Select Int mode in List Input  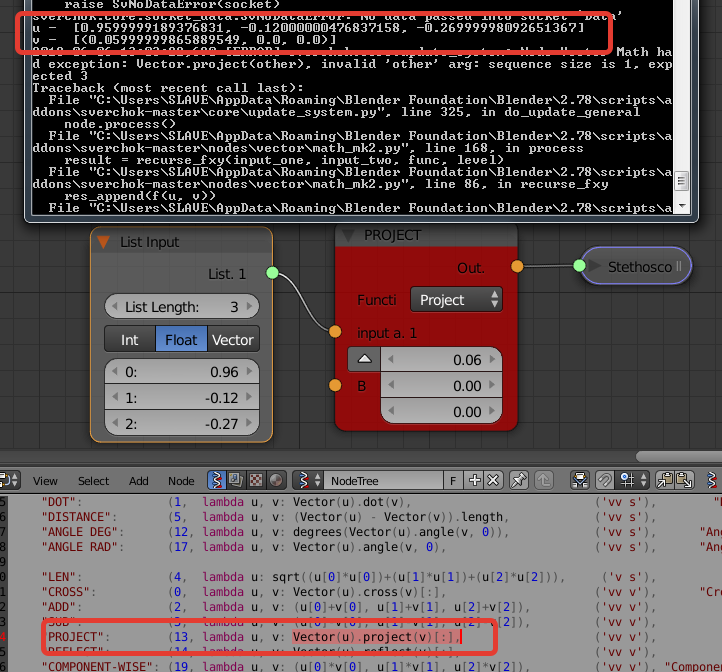129,339
